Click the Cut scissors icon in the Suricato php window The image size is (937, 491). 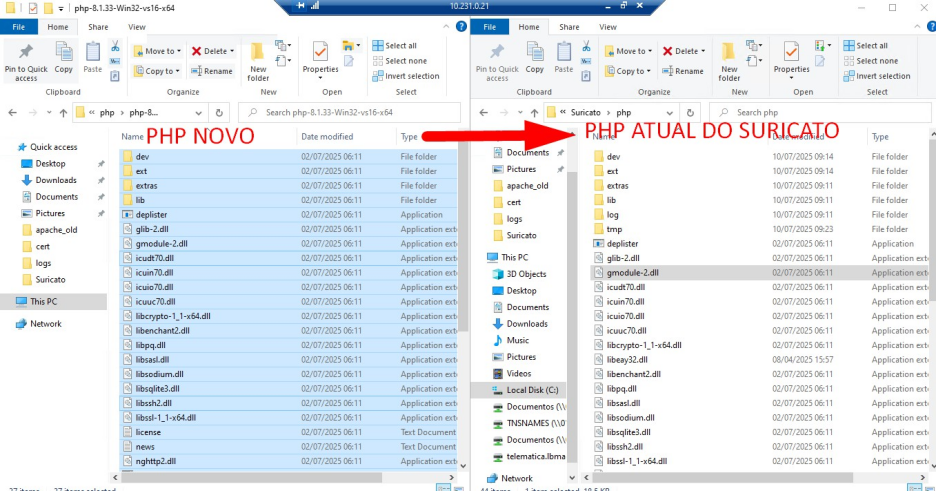point(585,46)
